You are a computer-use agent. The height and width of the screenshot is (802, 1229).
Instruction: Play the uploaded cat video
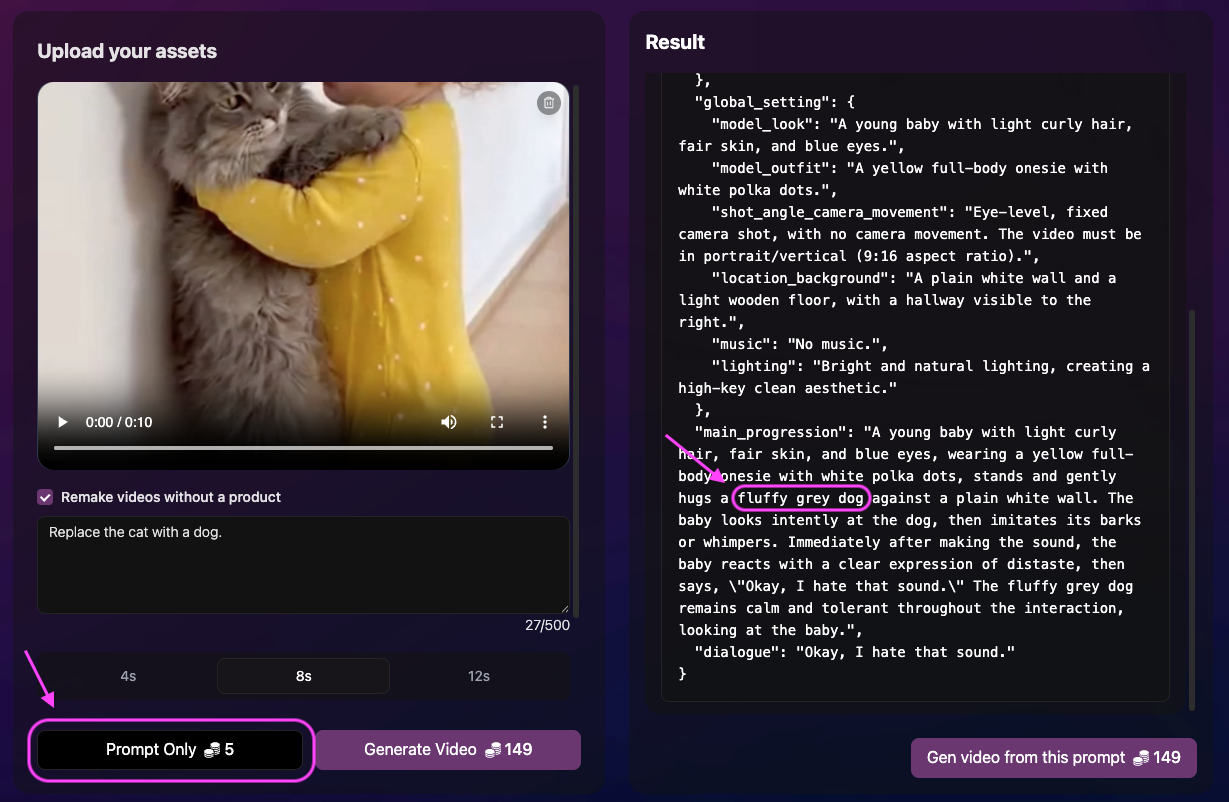tap(63, 422)
